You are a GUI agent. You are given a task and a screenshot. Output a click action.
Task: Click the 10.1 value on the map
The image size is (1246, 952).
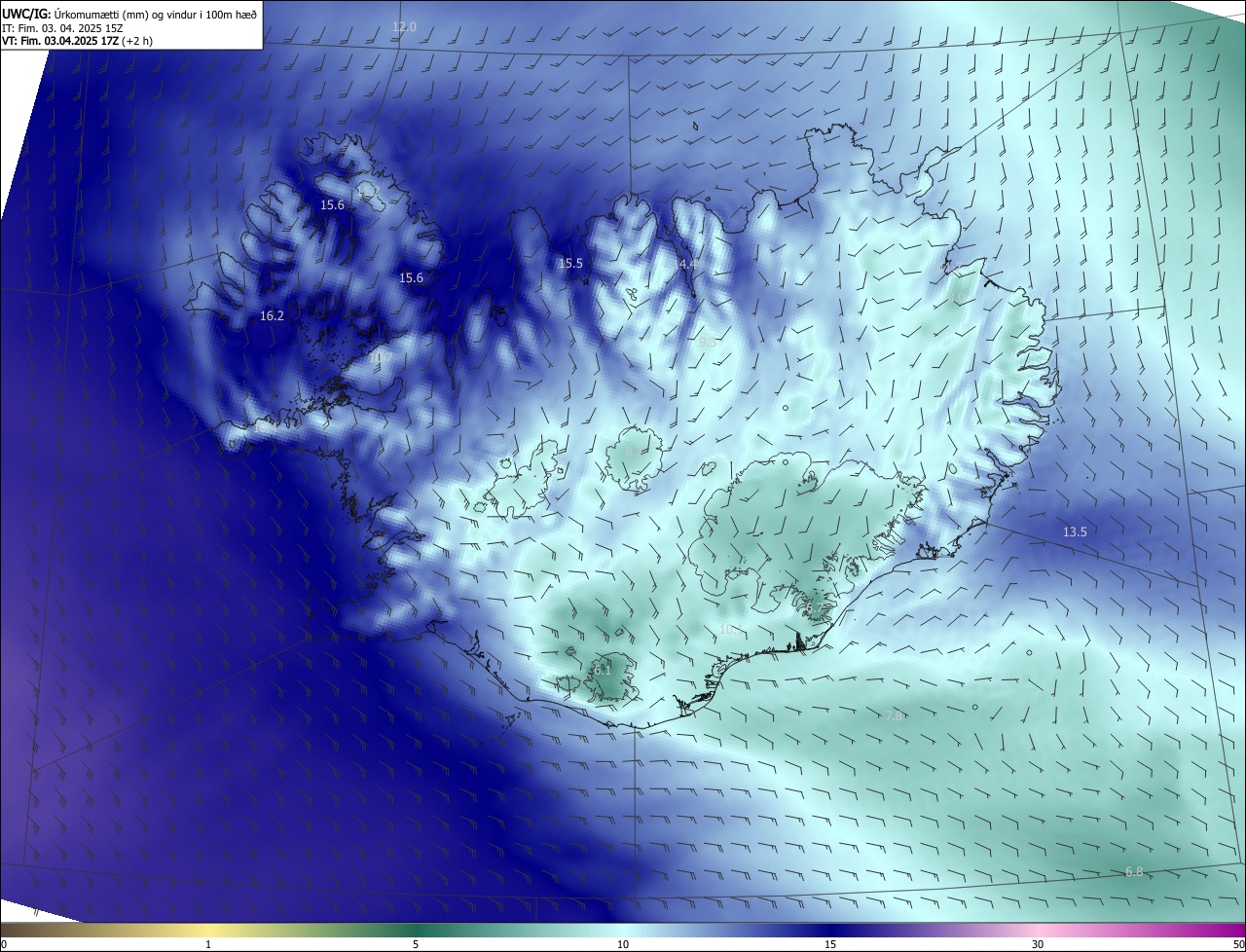point(730,629)
